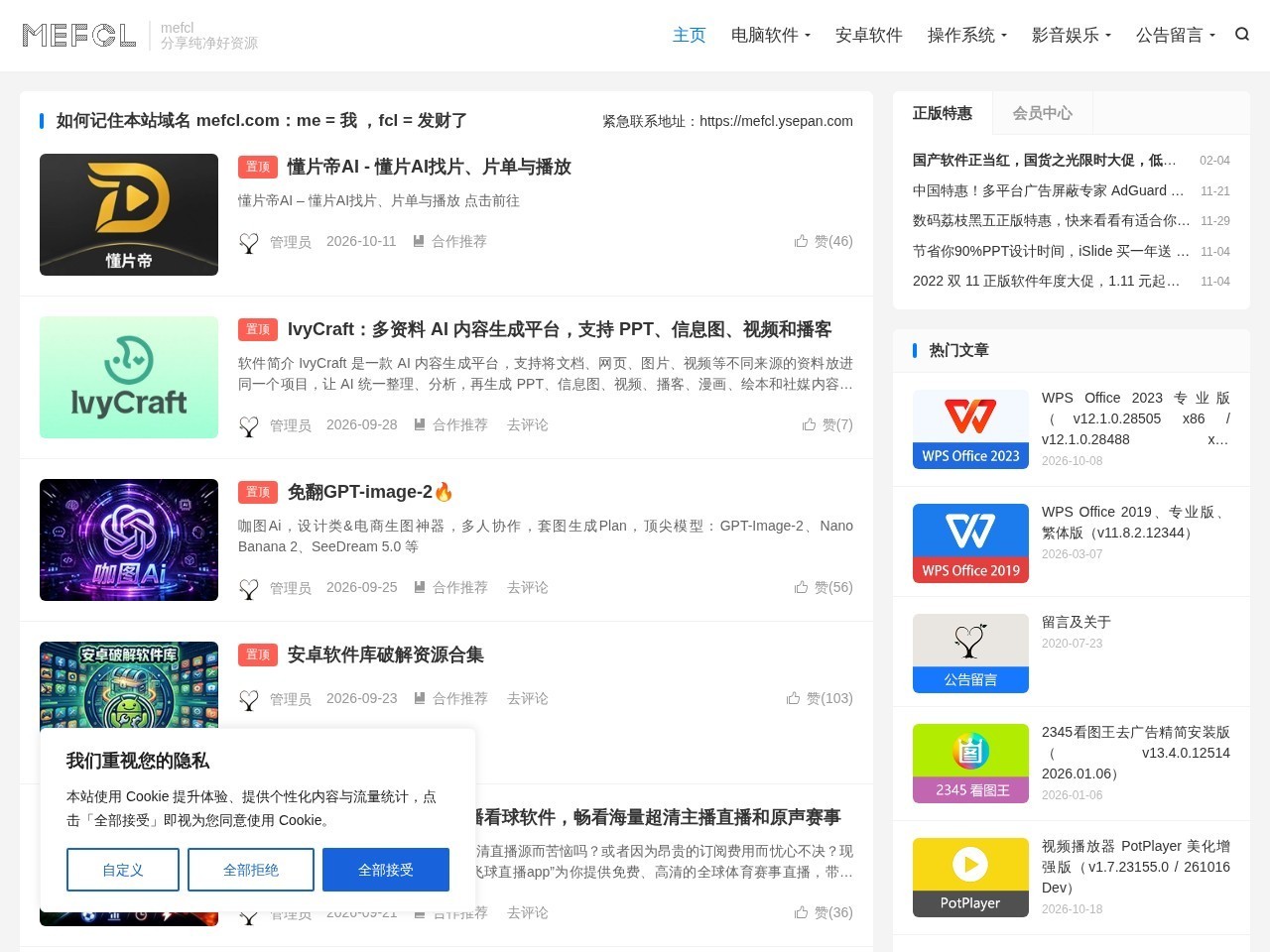Open the search icon in header

point(1242,35)
